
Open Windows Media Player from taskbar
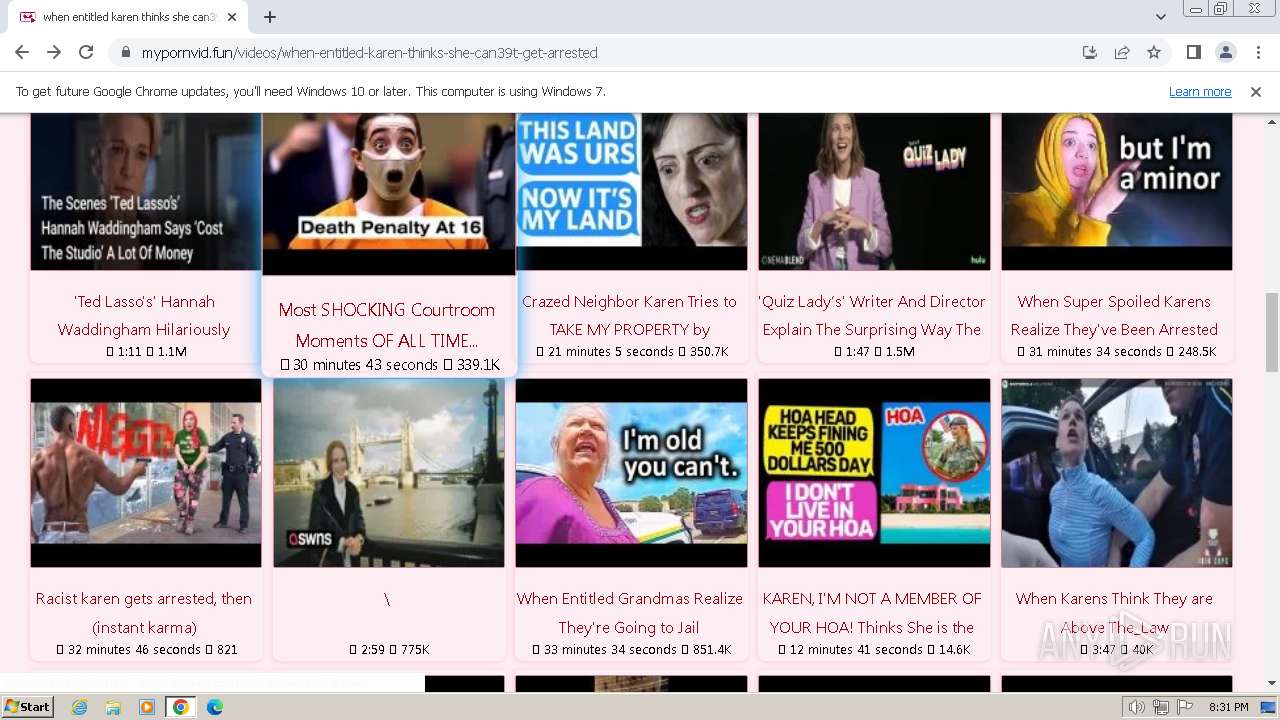click(147, 707)
